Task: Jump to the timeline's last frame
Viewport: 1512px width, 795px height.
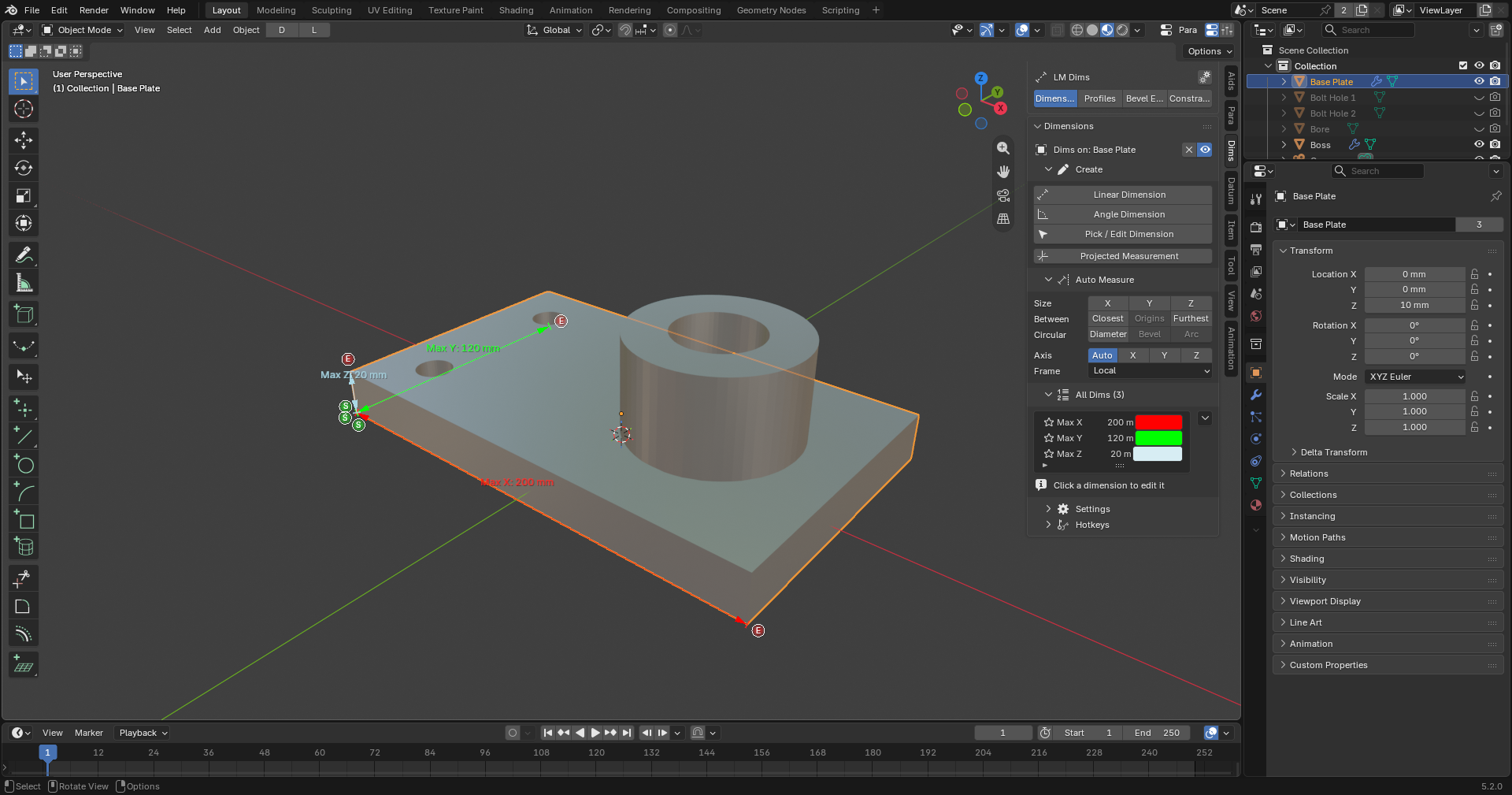Action: [x=627, y=733]
